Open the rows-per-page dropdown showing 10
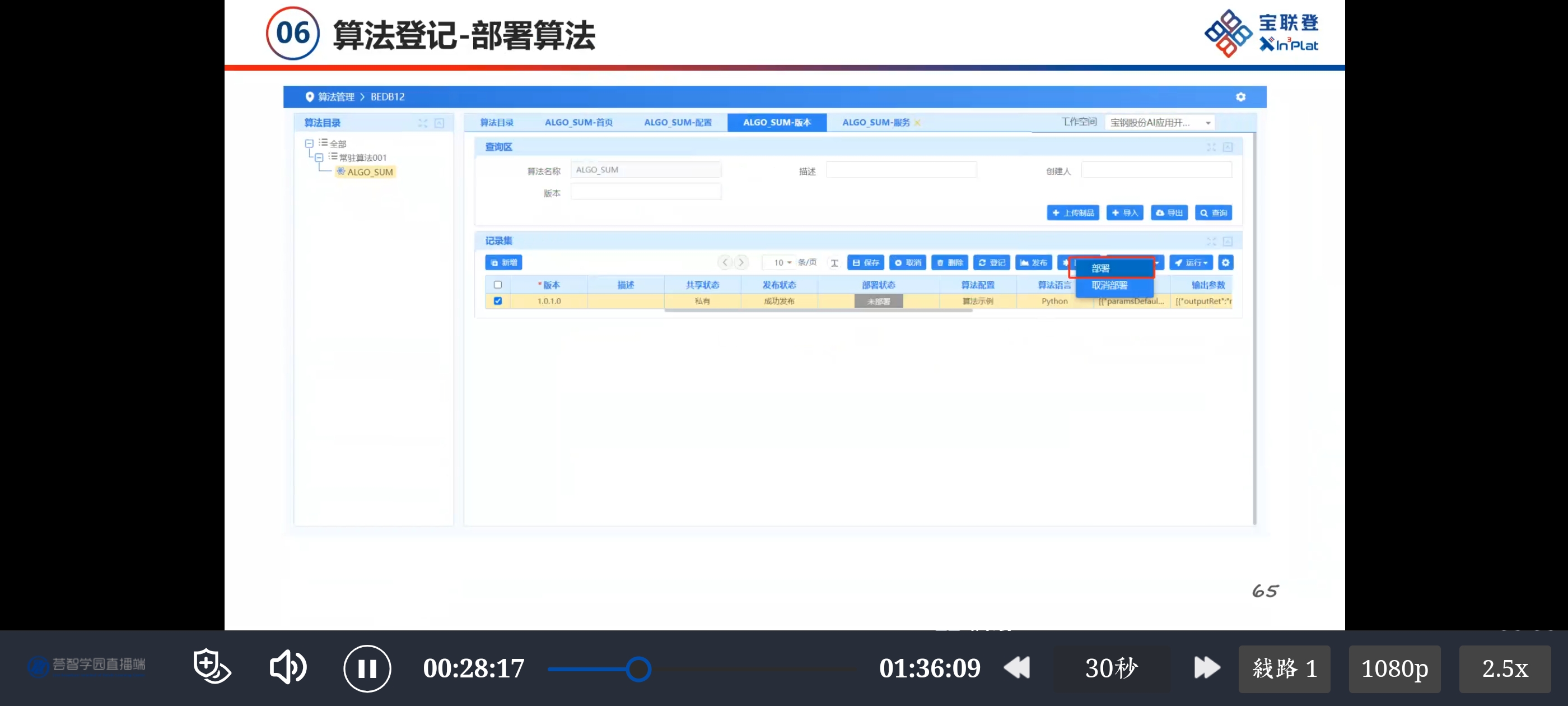1568x706 pixels. point(782,263)
